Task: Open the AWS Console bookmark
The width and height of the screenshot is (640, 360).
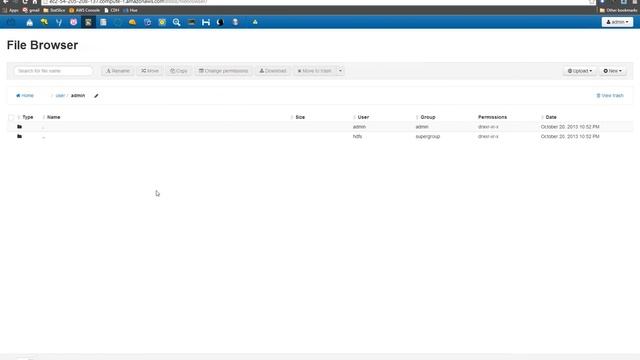Action: click(84, 10)
